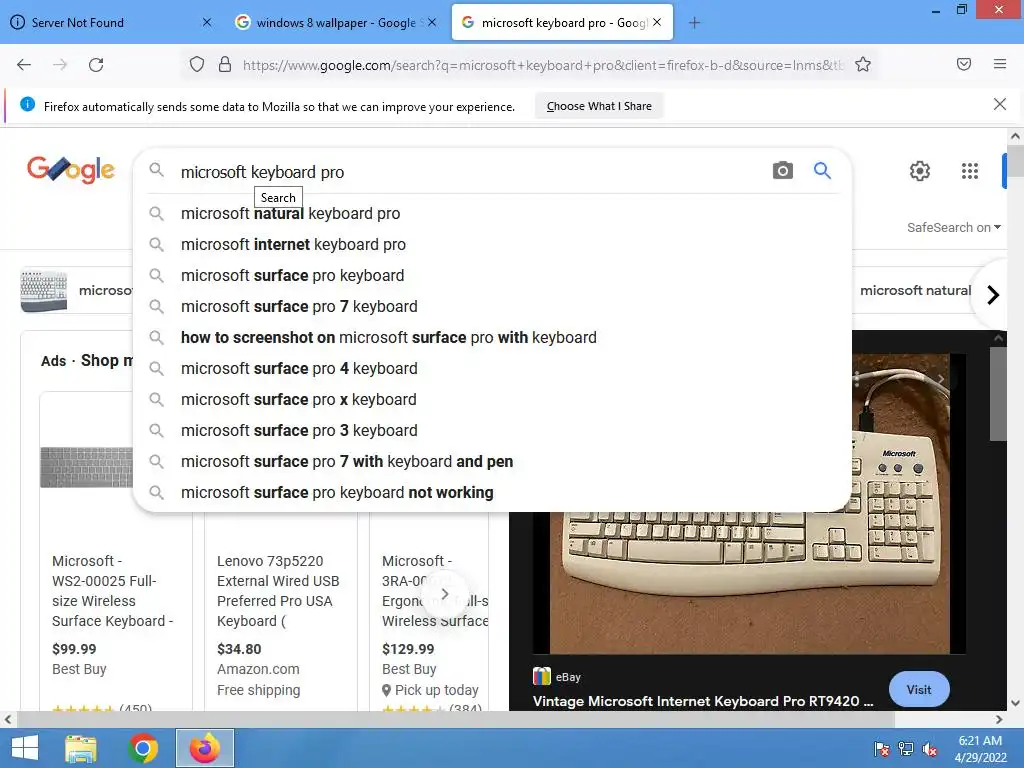Open the Google apps grid
Image resolution: width=1024 pixels, height=768 pixels.
click(x=970, y=171)
